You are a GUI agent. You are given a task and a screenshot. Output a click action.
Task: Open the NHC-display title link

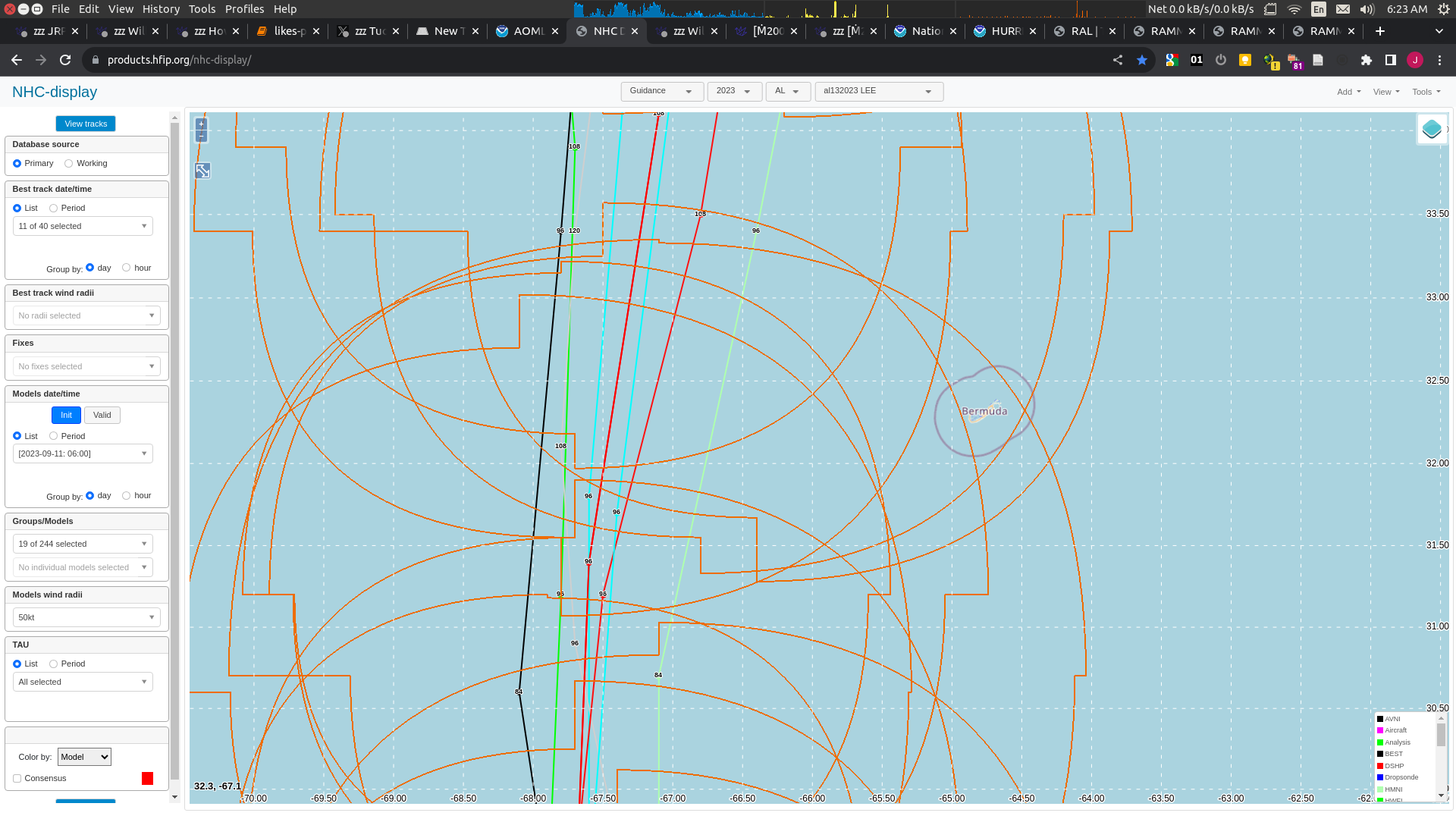coord(55,92)
